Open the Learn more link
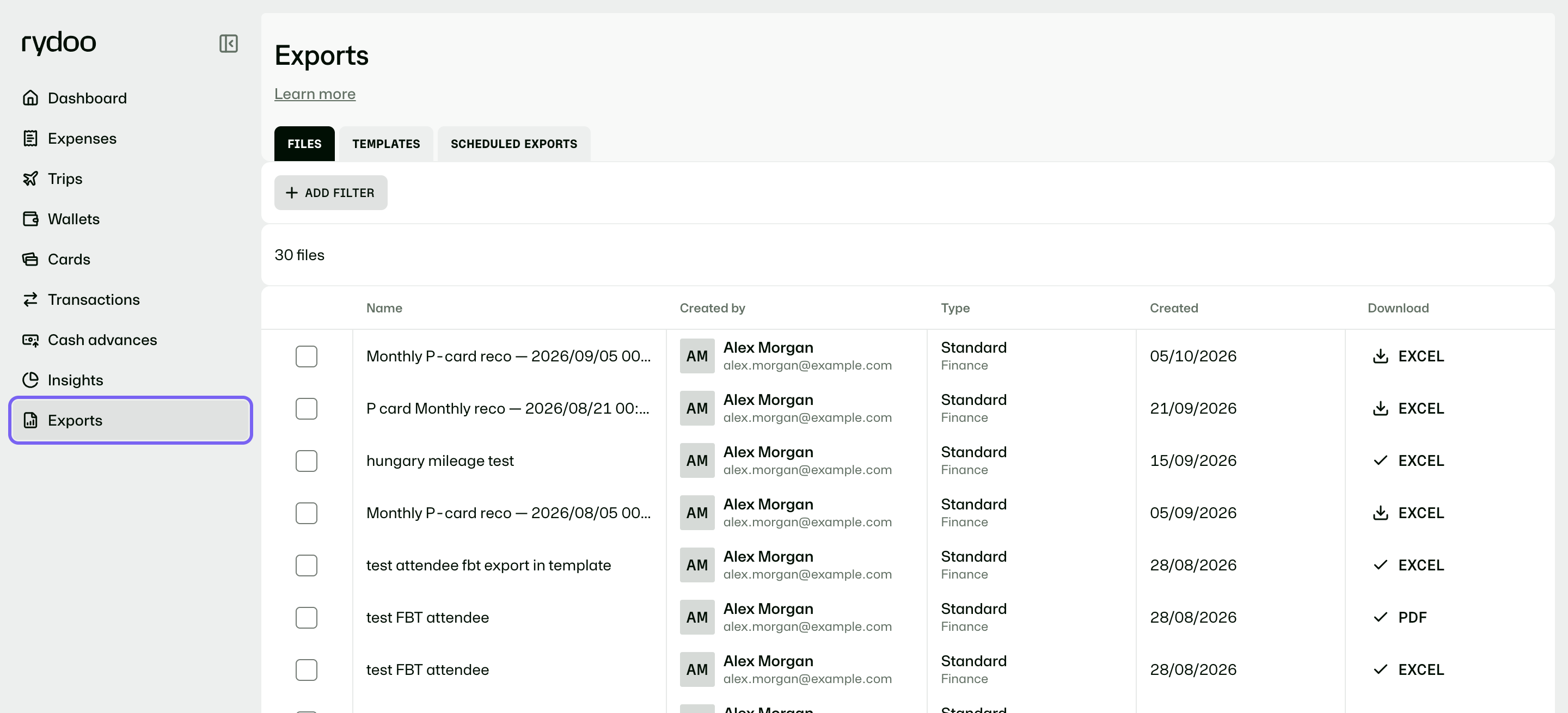 pos(315,94)
